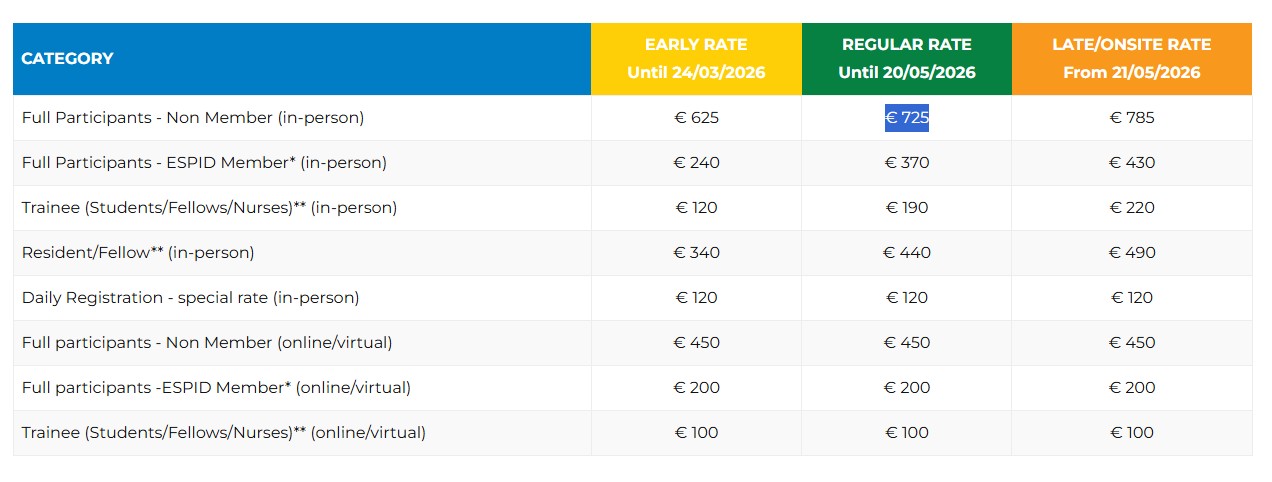Image resolution: width=1272 pixels, height=482 pixels.
Task: Click the € 370 regular rate price
Action: tap(907, 163)
